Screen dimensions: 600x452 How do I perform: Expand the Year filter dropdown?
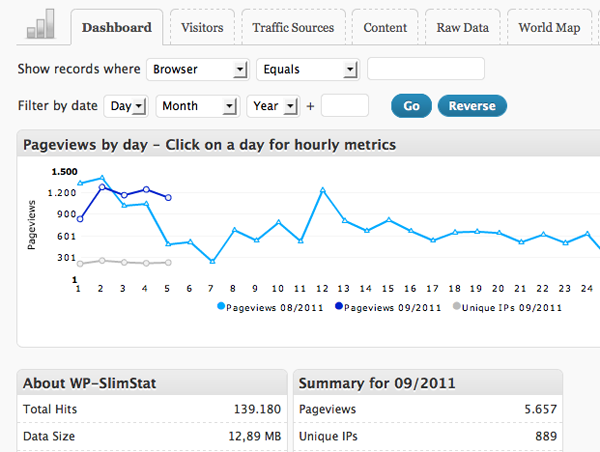pyautogui.click(x=275, y=106)
